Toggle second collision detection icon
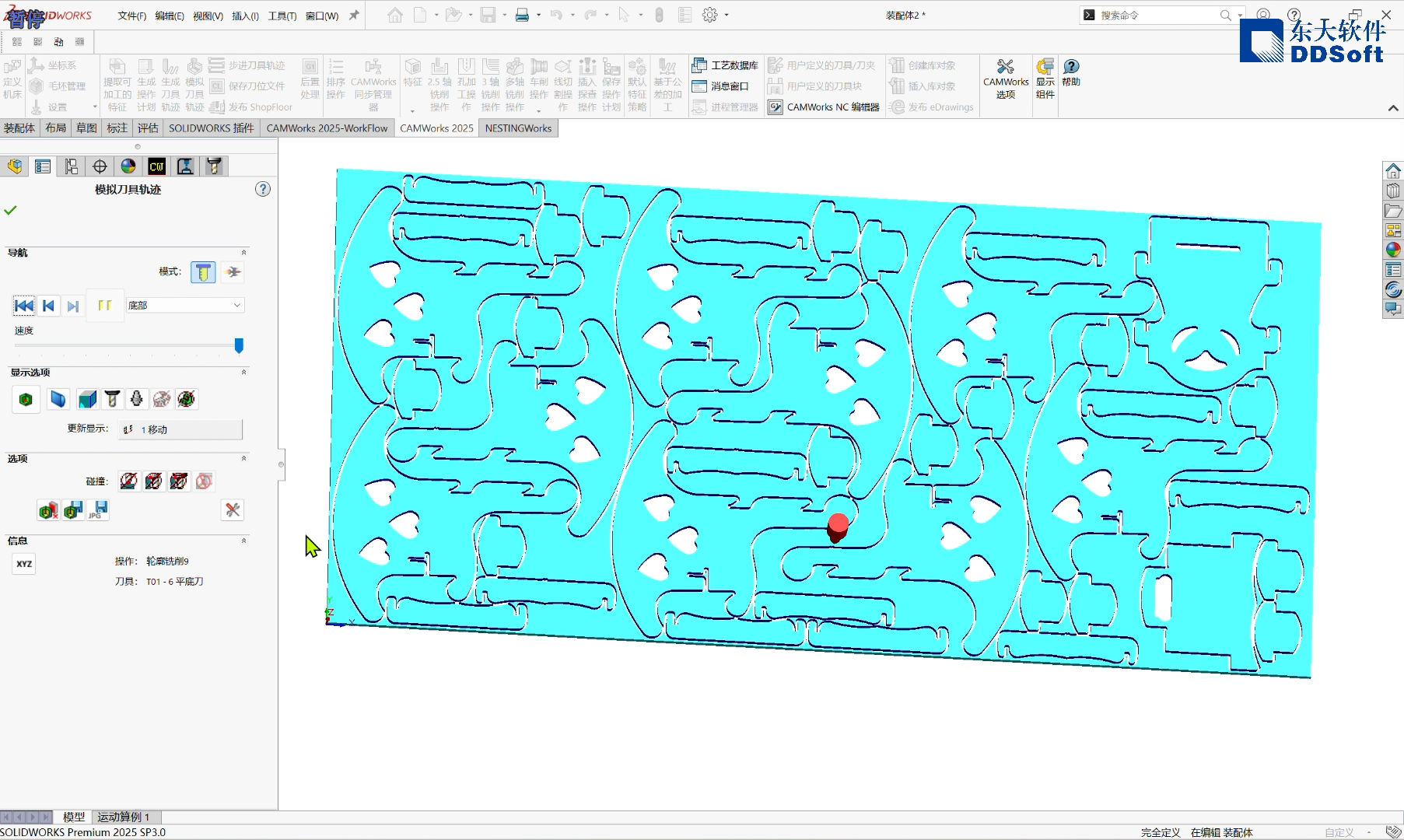 coord(154,481)
